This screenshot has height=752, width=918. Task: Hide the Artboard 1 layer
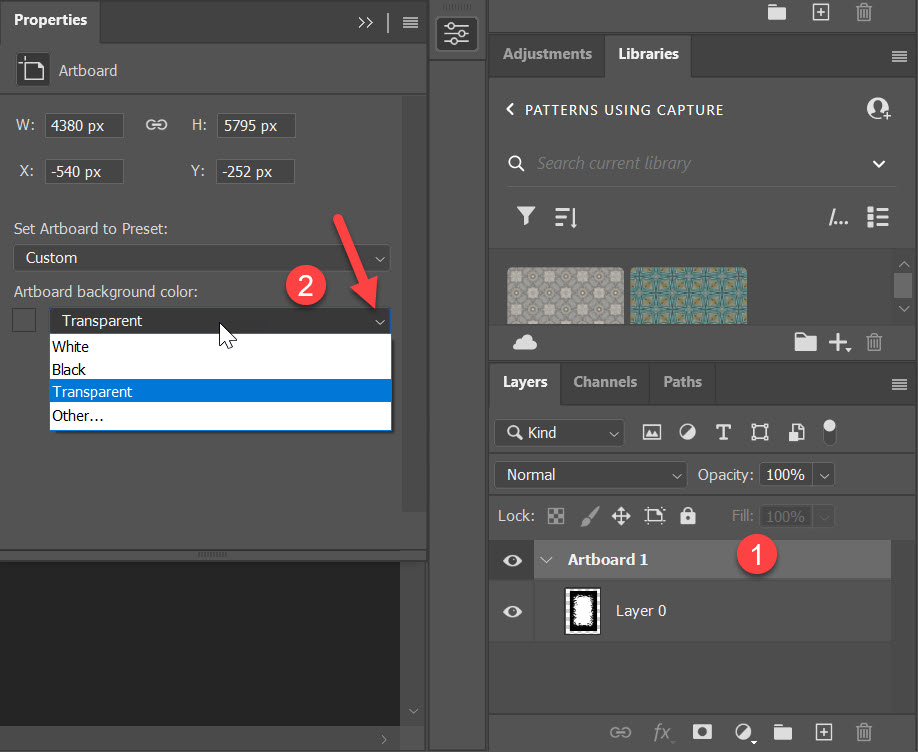[511, 560]
